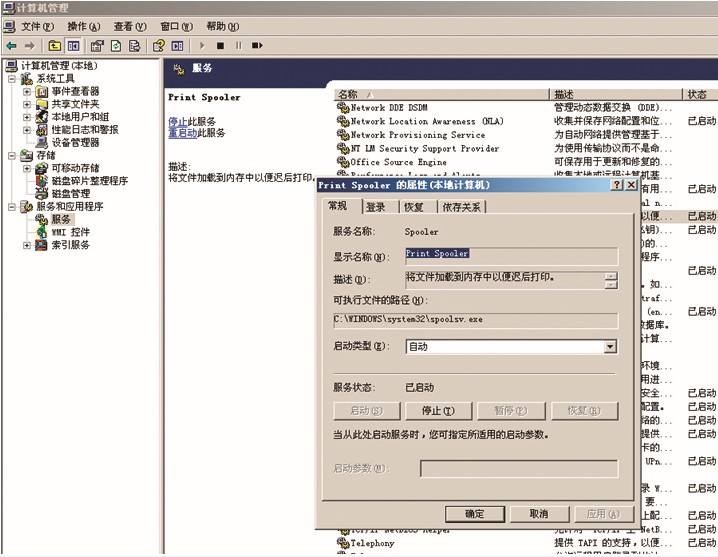Open the Properties toolbar icon
The width and height of the screenshot is (718, 557).
pyautogui.click(x=97, y=46)
